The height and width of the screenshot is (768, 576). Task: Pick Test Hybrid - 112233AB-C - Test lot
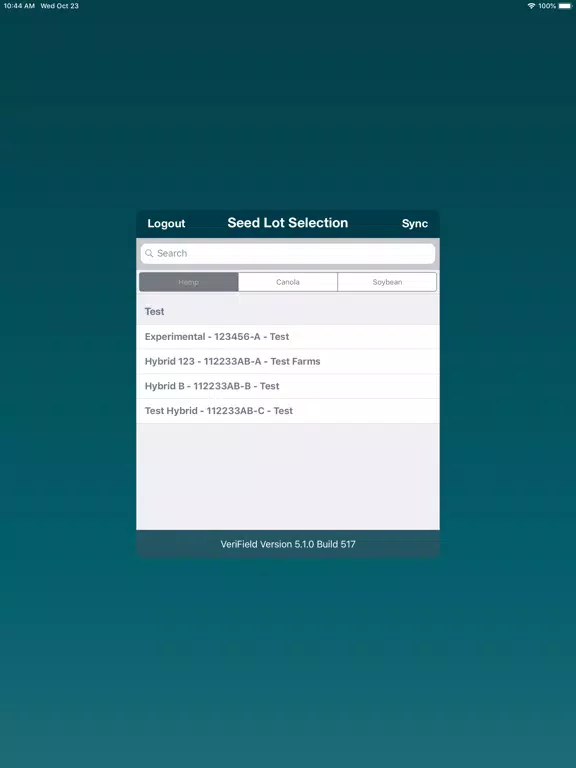pyautogui.click(x=288, y=411)
